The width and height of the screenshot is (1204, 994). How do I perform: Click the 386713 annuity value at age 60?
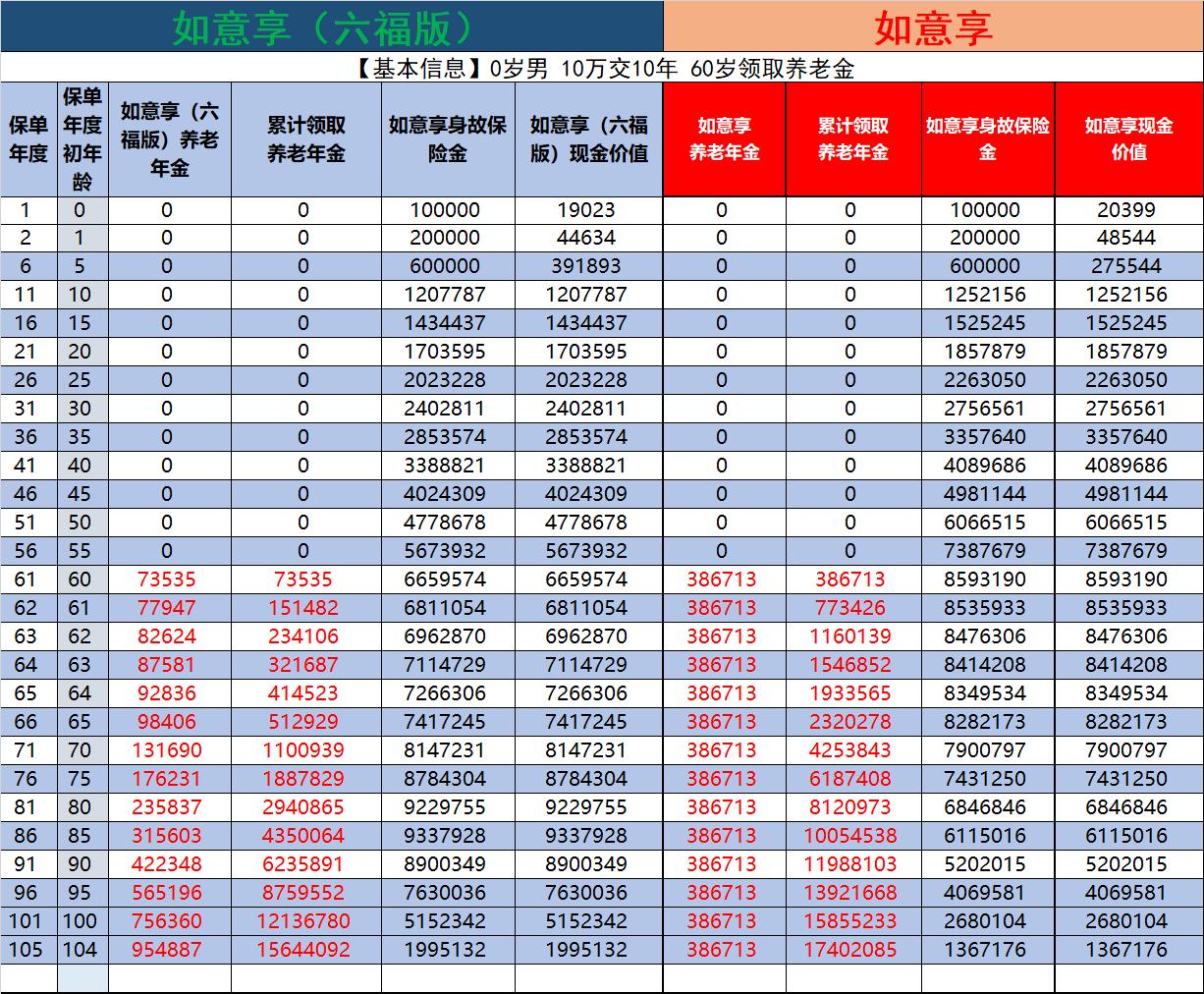720,580
